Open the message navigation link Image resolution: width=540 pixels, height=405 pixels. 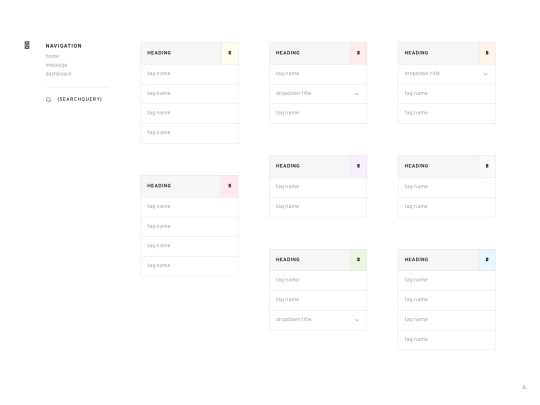[x=56, y=65]
